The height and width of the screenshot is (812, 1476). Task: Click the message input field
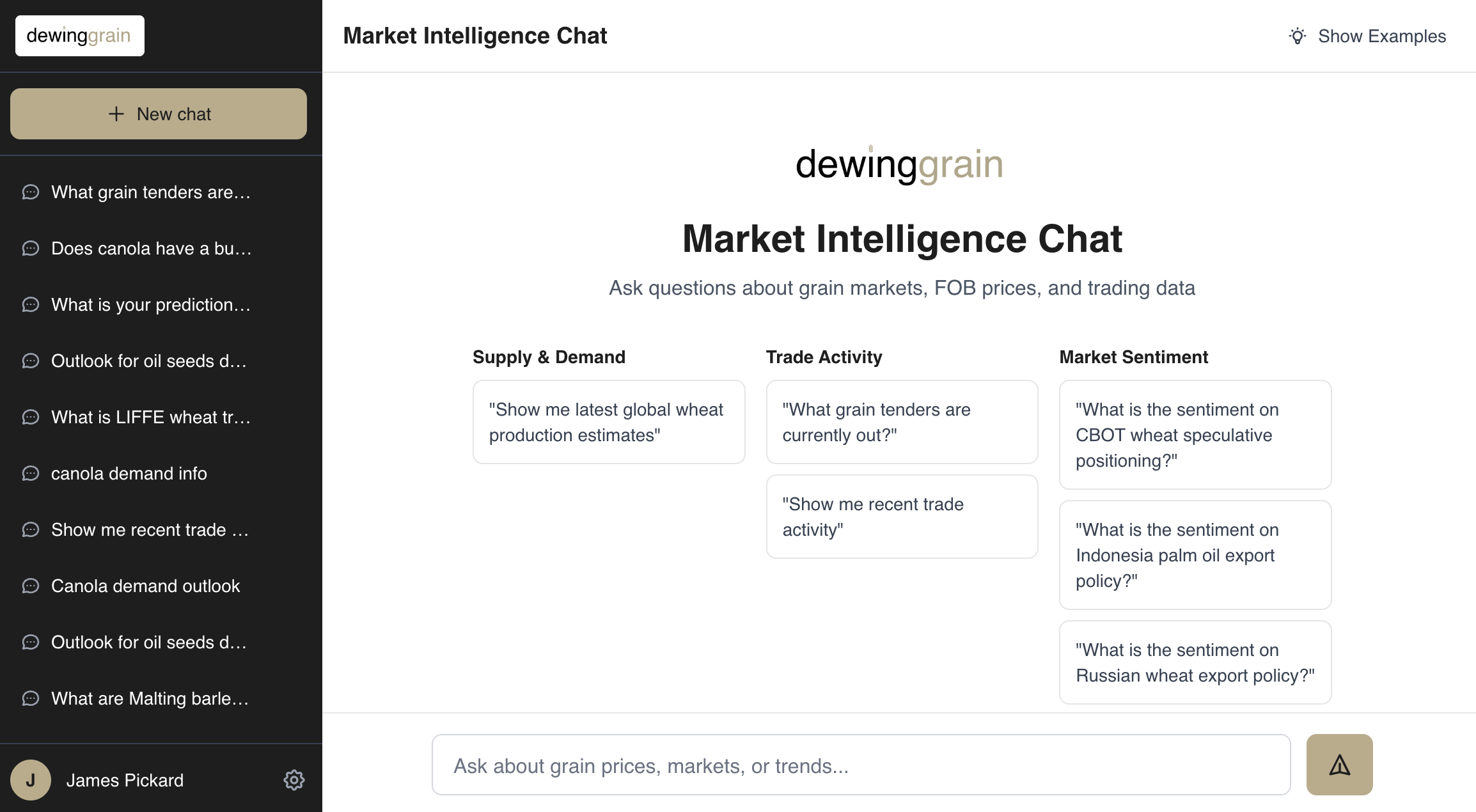pos(862,765)
